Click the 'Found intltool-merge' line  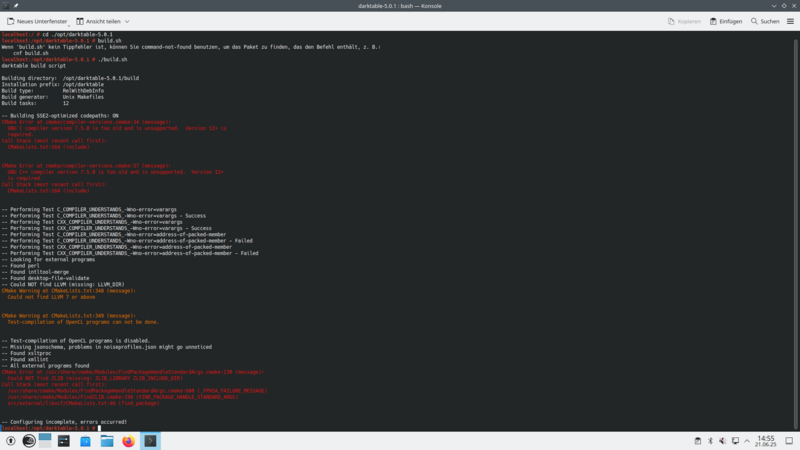pyautogui.click(x=35, y=272)
